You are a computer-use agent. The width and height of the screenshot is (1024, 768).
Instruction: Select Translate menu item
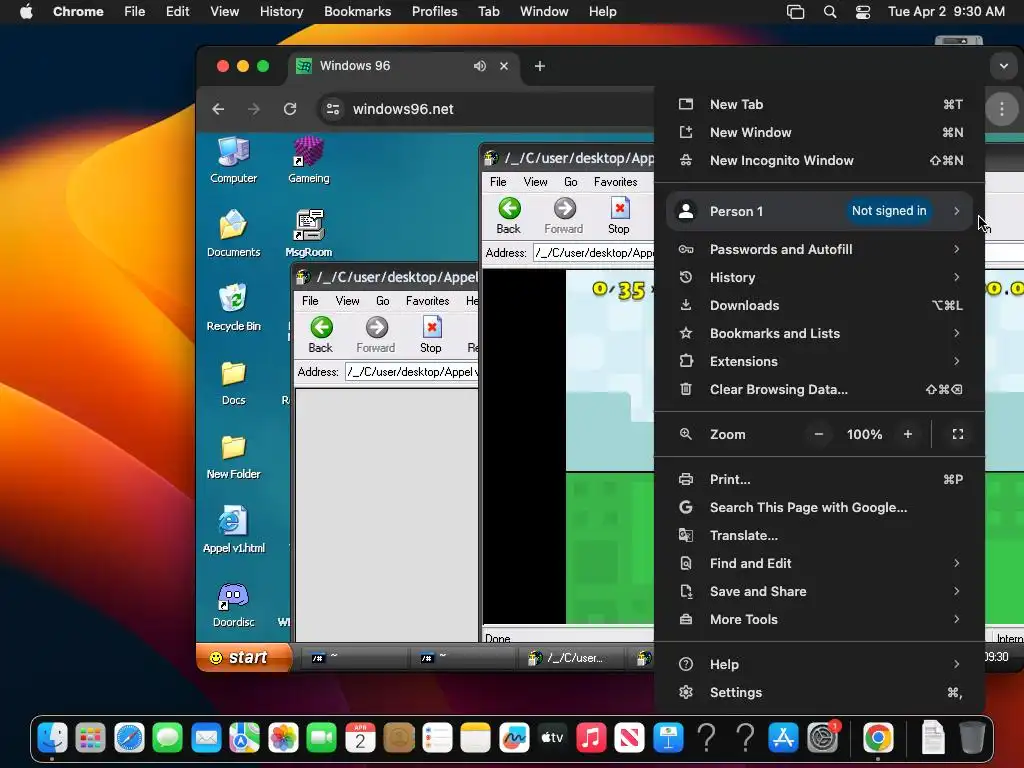(819, 536)
